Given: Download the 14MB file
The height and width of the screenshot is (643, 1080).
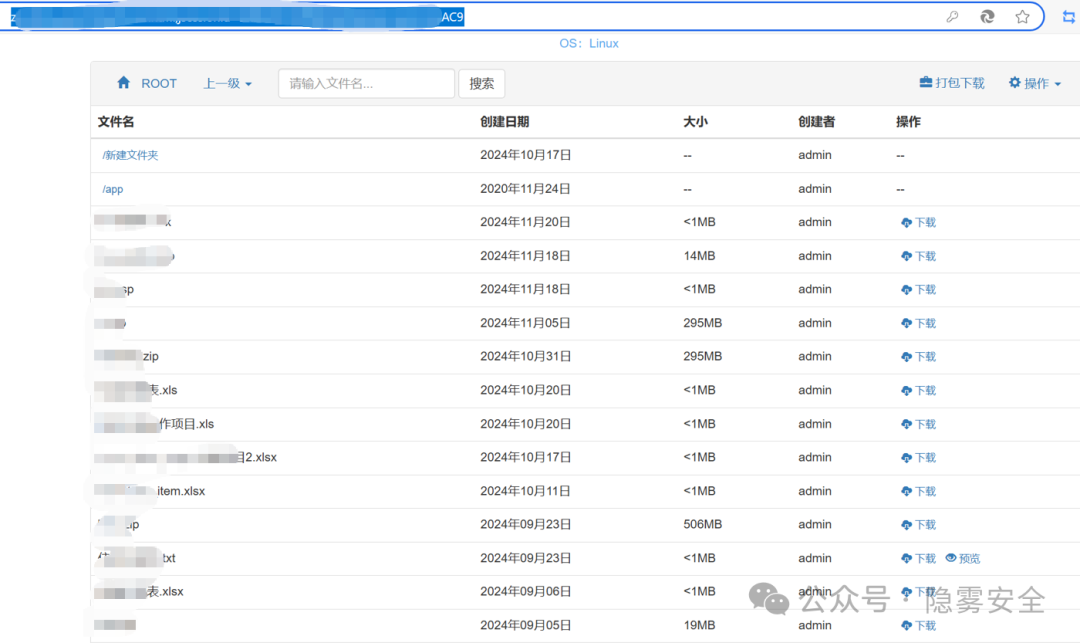Looking at the screenshot, I should (x=918, y=256).
